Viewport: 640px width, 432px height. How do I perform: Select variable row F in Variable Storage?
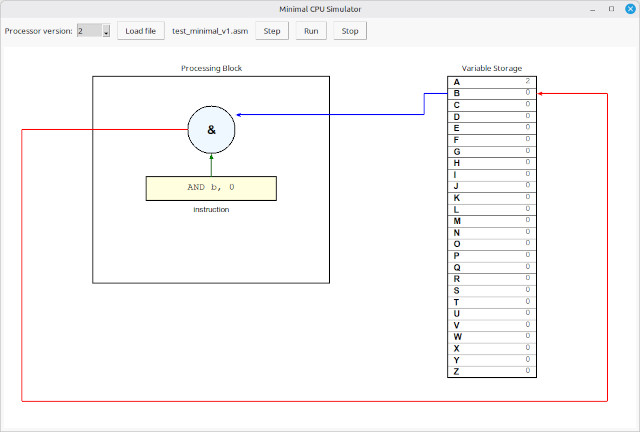tap(492, 140)
